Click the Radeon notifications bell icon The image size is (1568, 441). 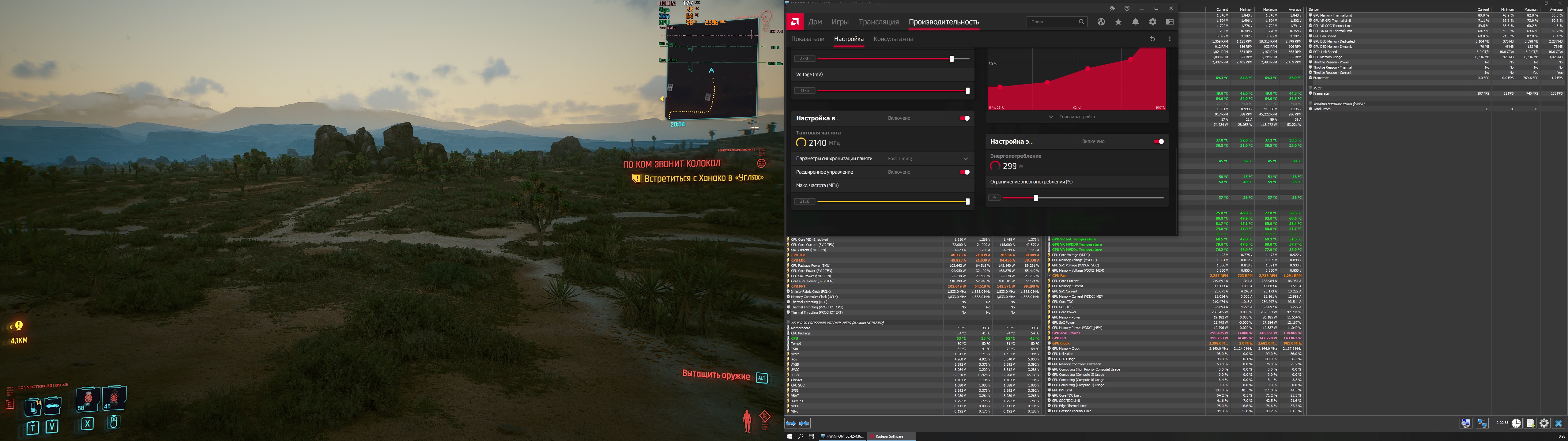(x=1135, y=22)
